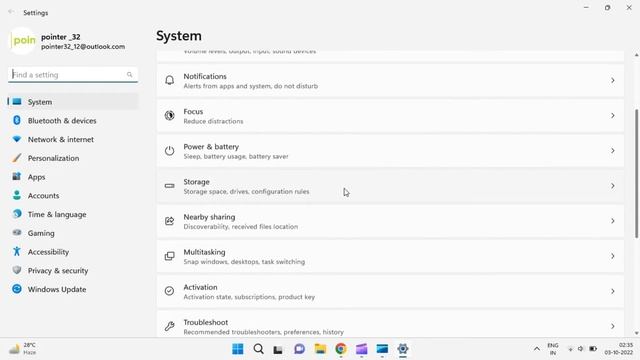640x360 pixels.
Task: Open Nearby sharing via its chevron
Action: click(613, 221)
